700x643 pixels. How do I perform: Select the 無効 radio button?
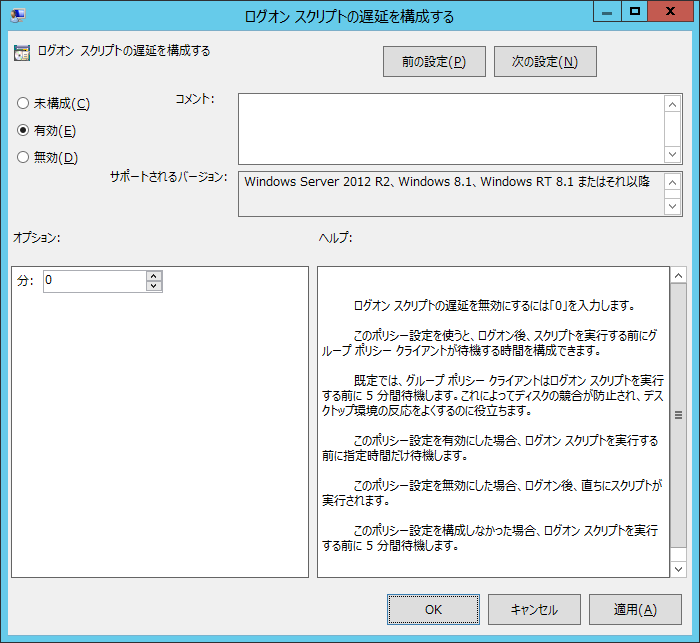tap(23, 157)
